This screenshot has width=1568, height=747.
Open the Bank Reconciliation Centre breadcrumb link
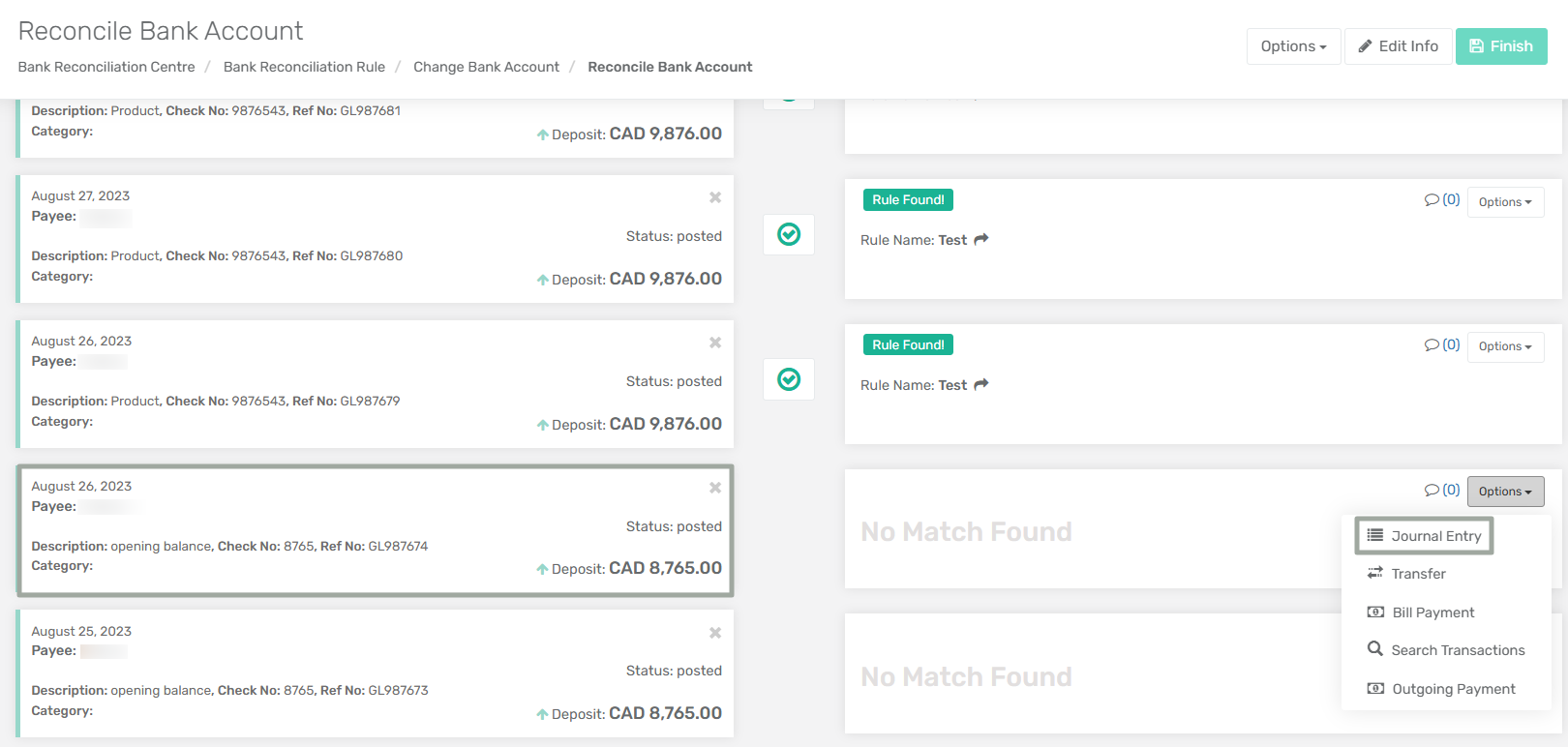(x=106, y=67)
